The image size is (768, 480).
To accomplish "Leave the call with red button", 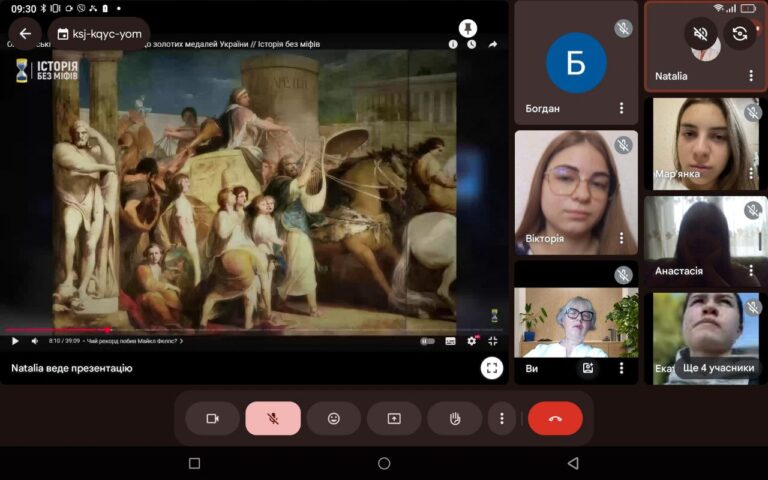I will (555, 418).
